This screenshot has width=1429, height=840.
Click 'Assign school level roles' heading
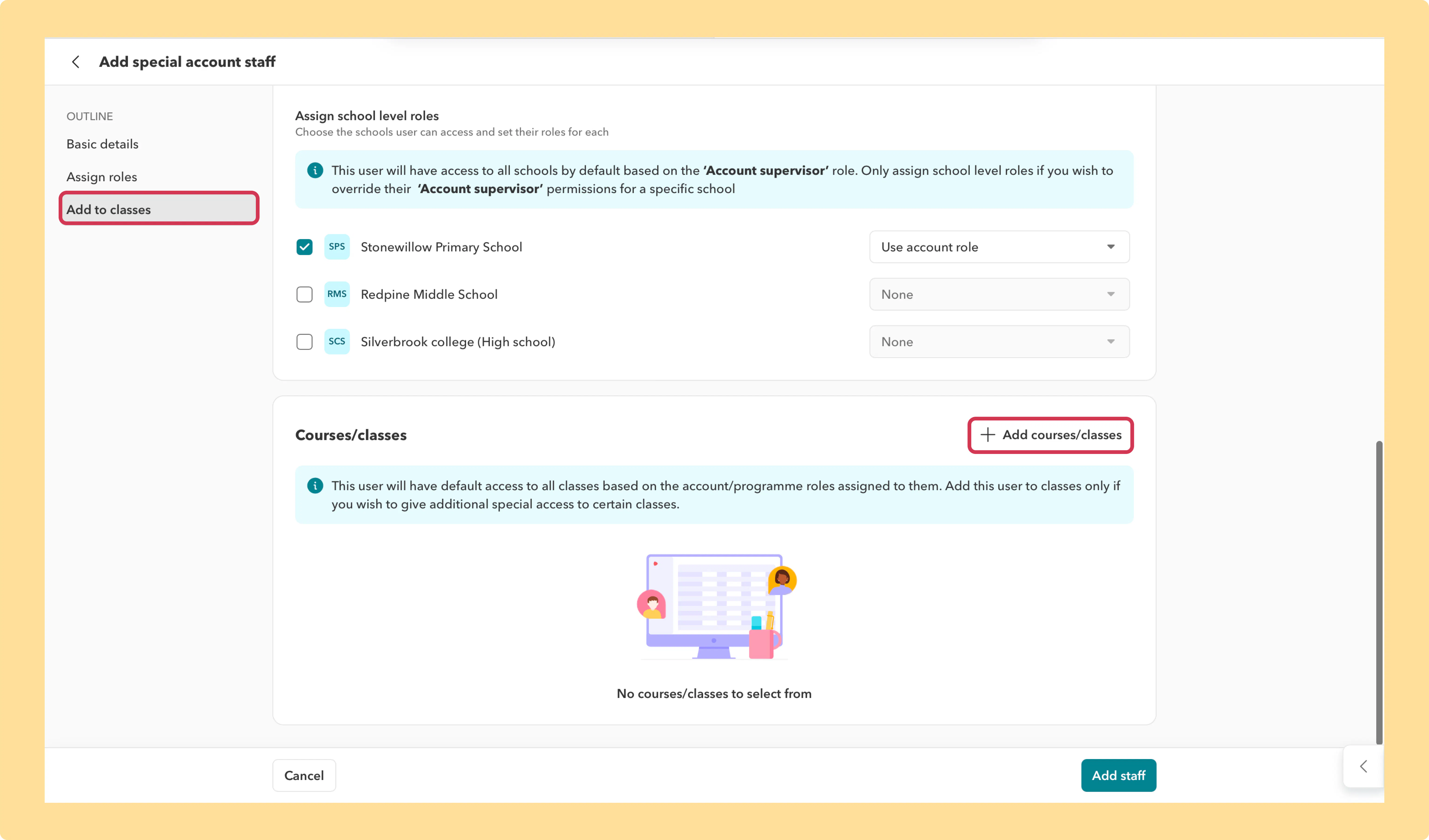click(x=367, y=116)
